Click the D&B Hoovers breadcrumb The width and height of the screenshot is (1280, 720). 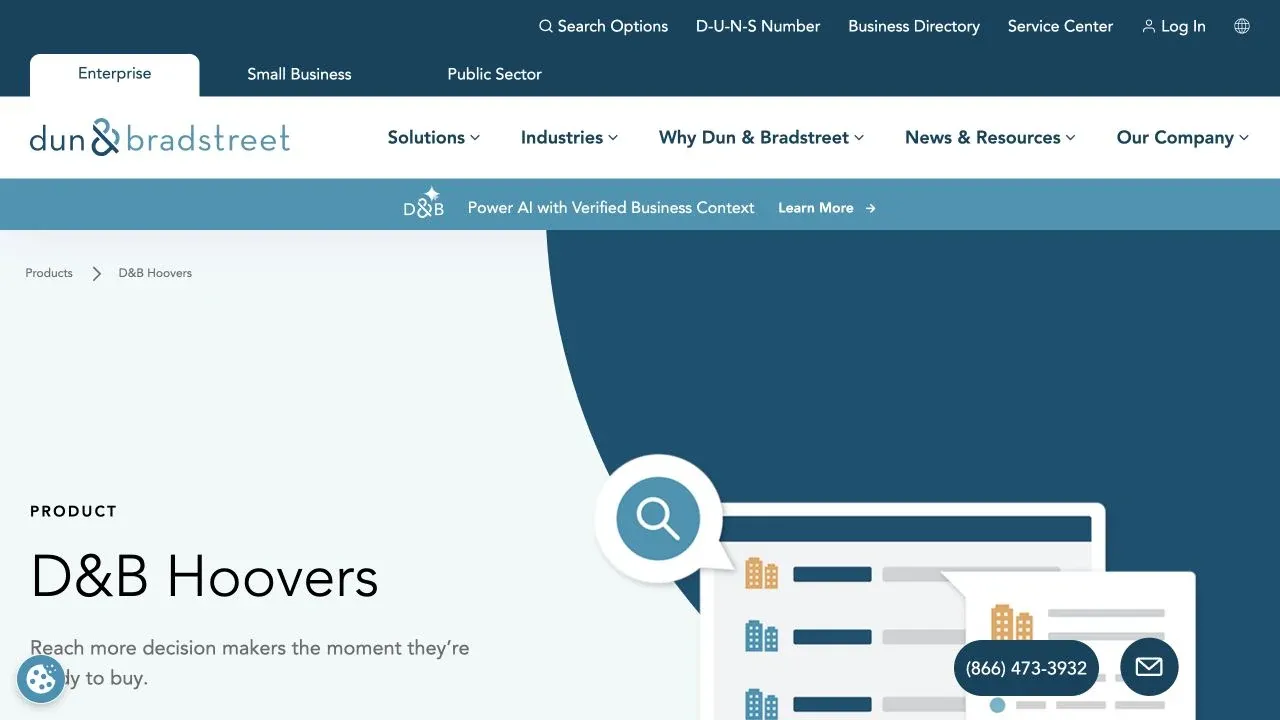click(155, 273)
